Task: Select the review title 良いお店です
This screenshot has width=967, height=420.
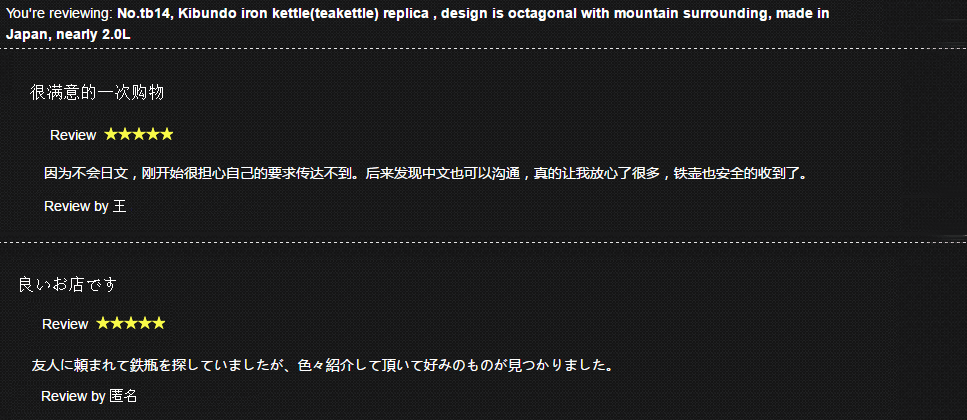Action: pyautogui.click(x=67, y=285)
